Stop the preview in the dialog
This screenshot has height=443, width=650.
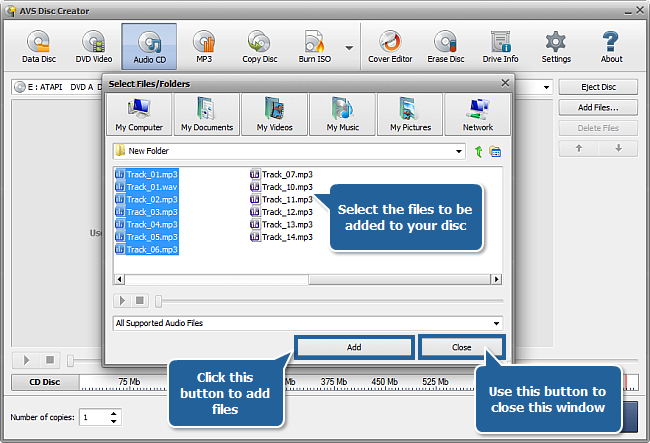click(x=140, y=300)
